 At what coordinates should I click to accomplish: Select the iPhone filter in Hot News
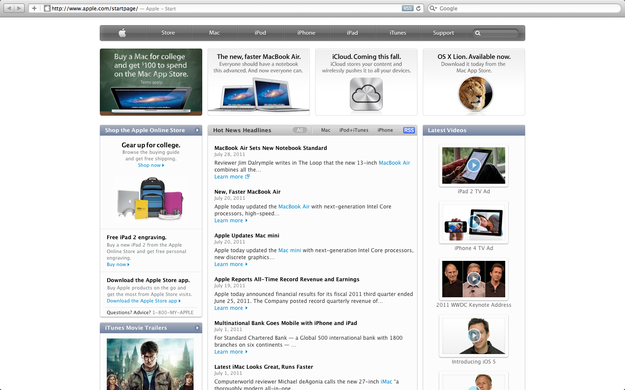[385, 130]
